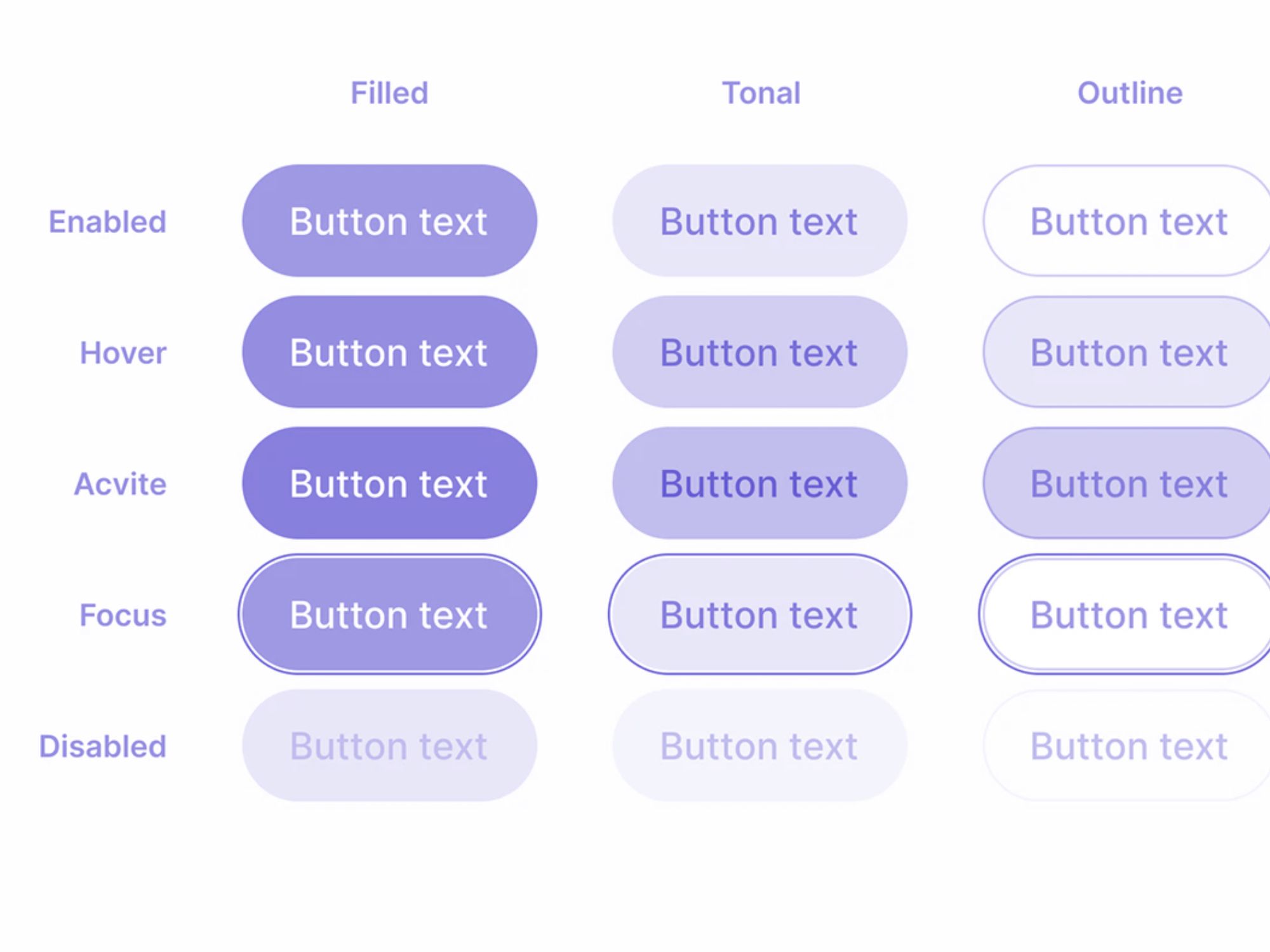Select the Tonal Focus state button
The width and height of the screenshot is (1270, 952).
point(759,614)
